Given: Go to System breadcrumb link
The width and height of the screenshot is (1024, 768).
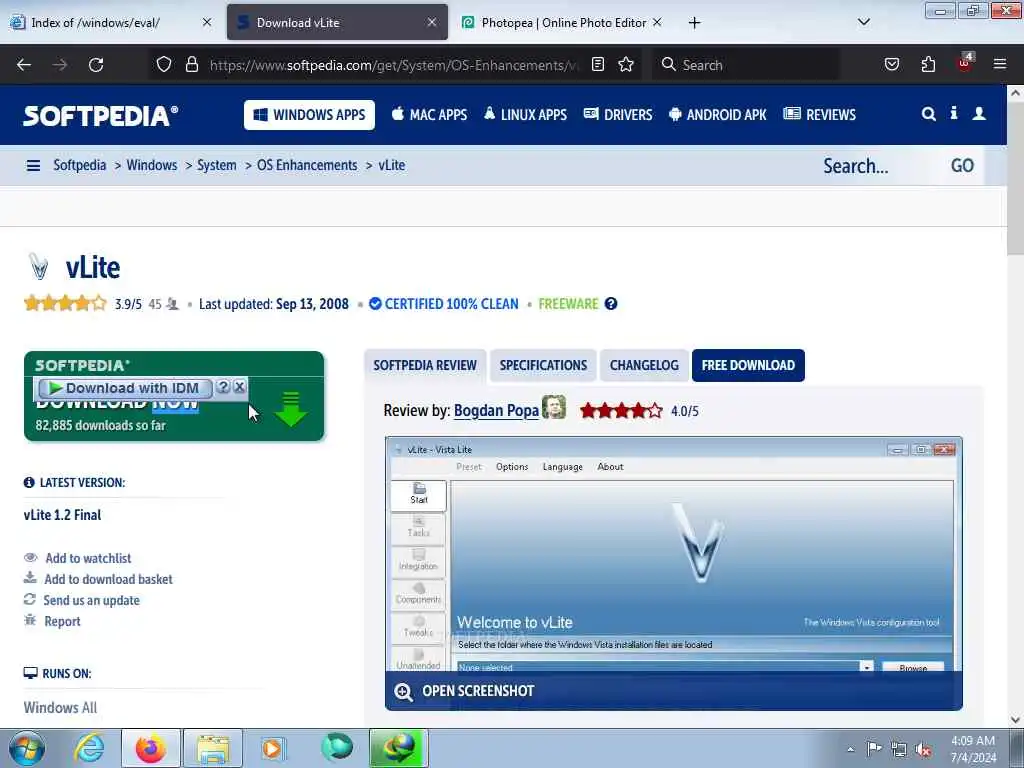Looking at the screenshot, I should 217,165.
